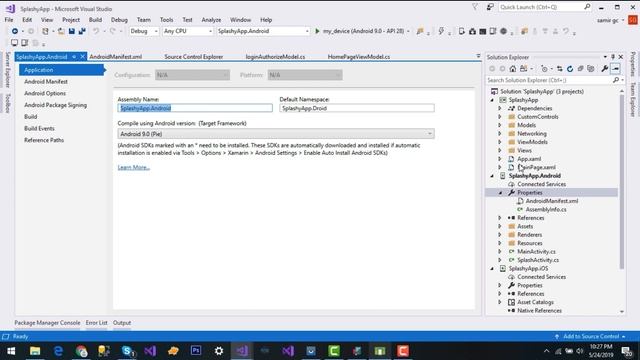Start debugging with the green play icon
The width and height of the screenshot is (640, 360).
click(317, 31)
